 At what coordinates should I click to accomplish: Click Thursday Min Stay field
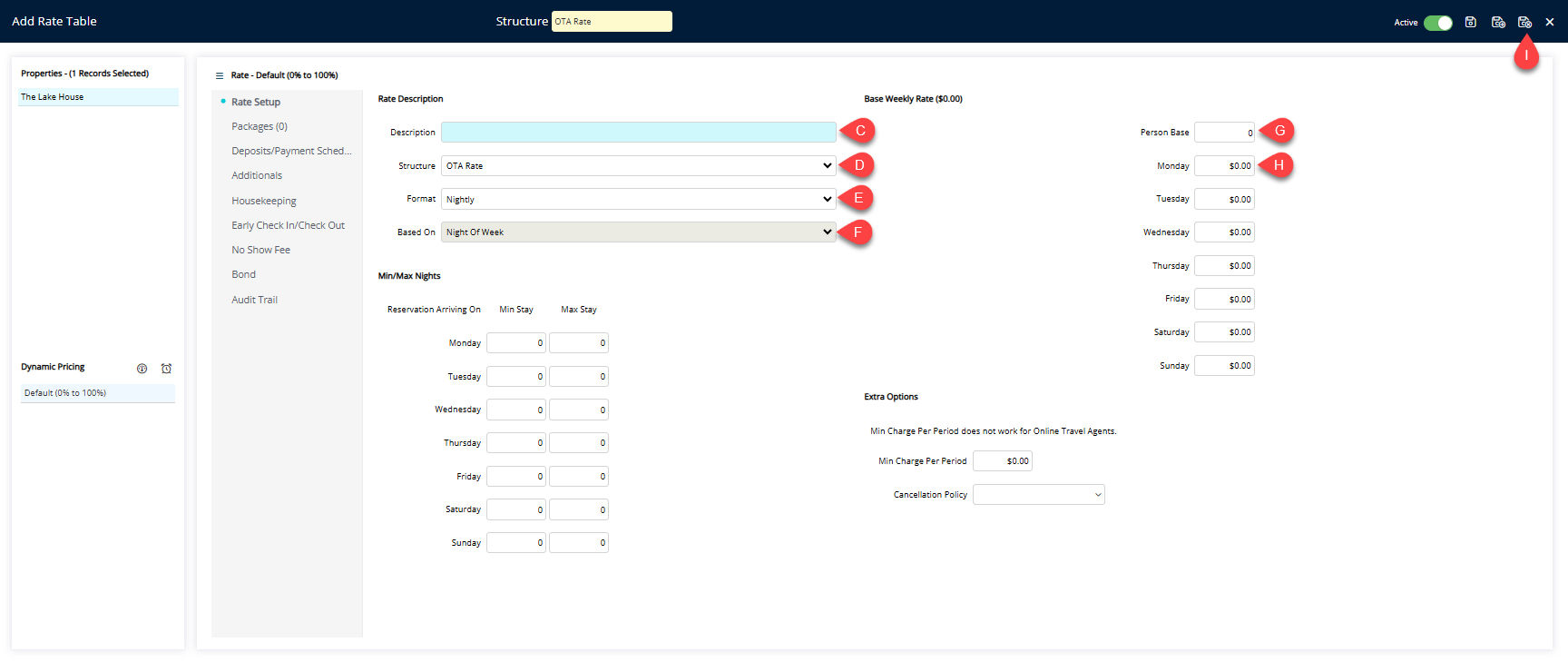pos(516,443)
